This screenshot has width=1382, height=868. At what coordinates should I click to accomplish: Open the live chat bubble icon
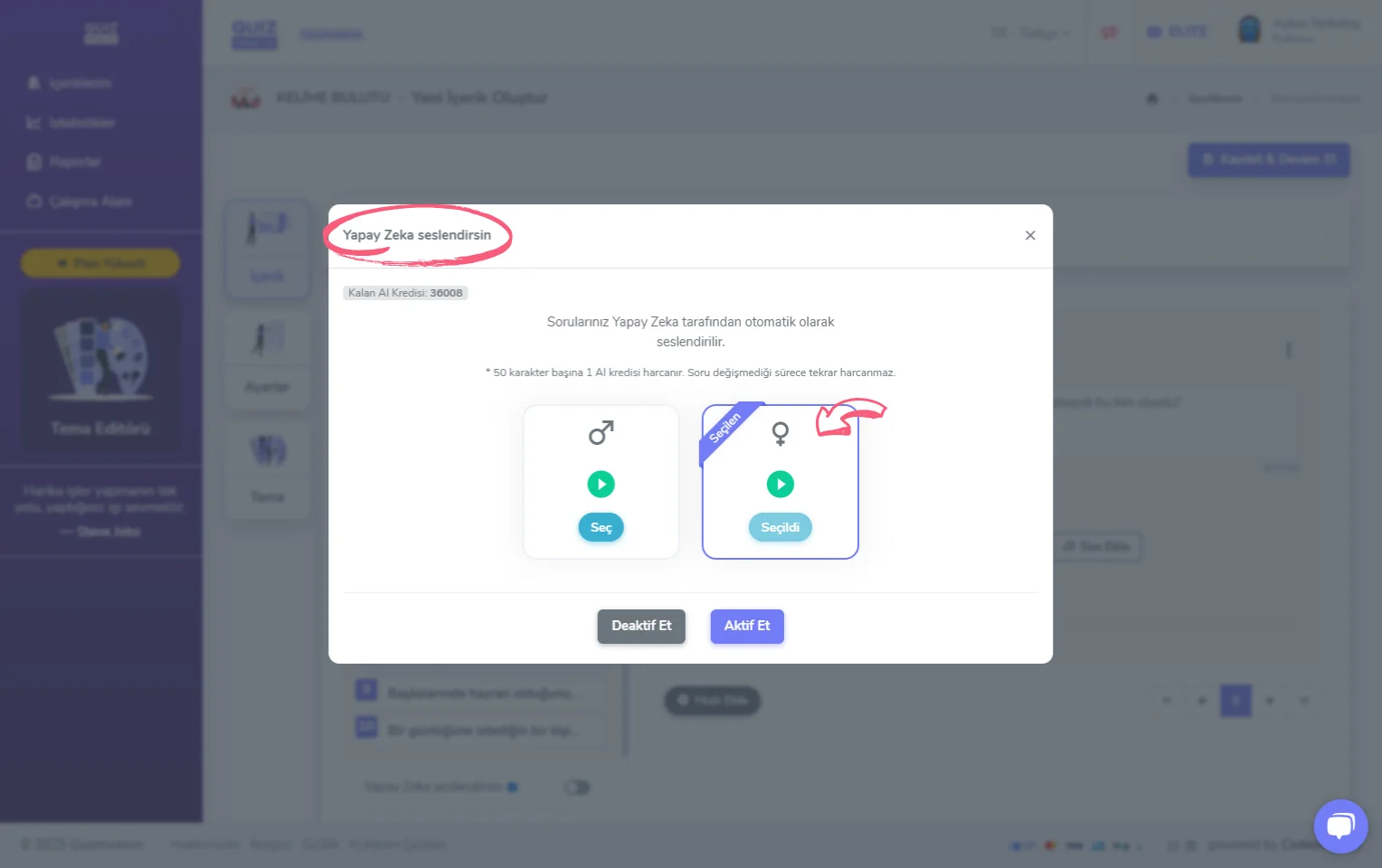click(1340, 826)
